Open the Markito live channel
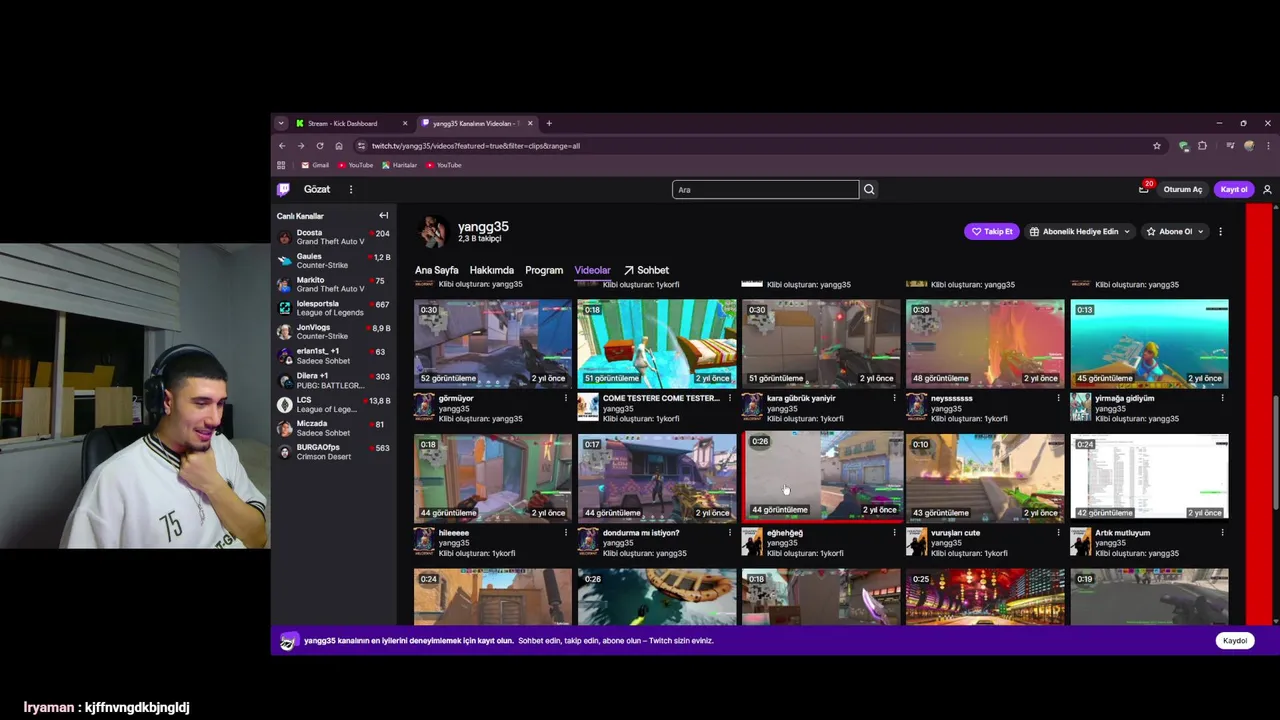This screenshot has height=720, width=1280. (x=333, y=284)
